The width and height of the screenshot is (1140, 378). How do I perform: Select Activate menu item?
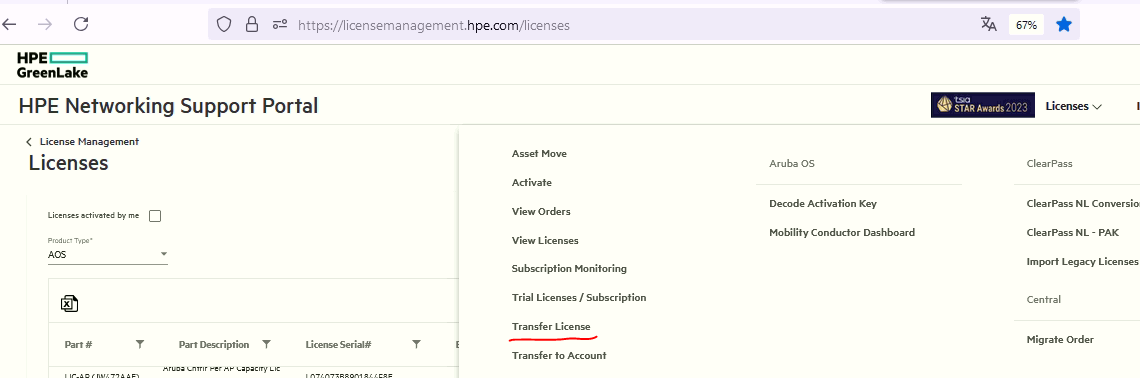(531, 182)
